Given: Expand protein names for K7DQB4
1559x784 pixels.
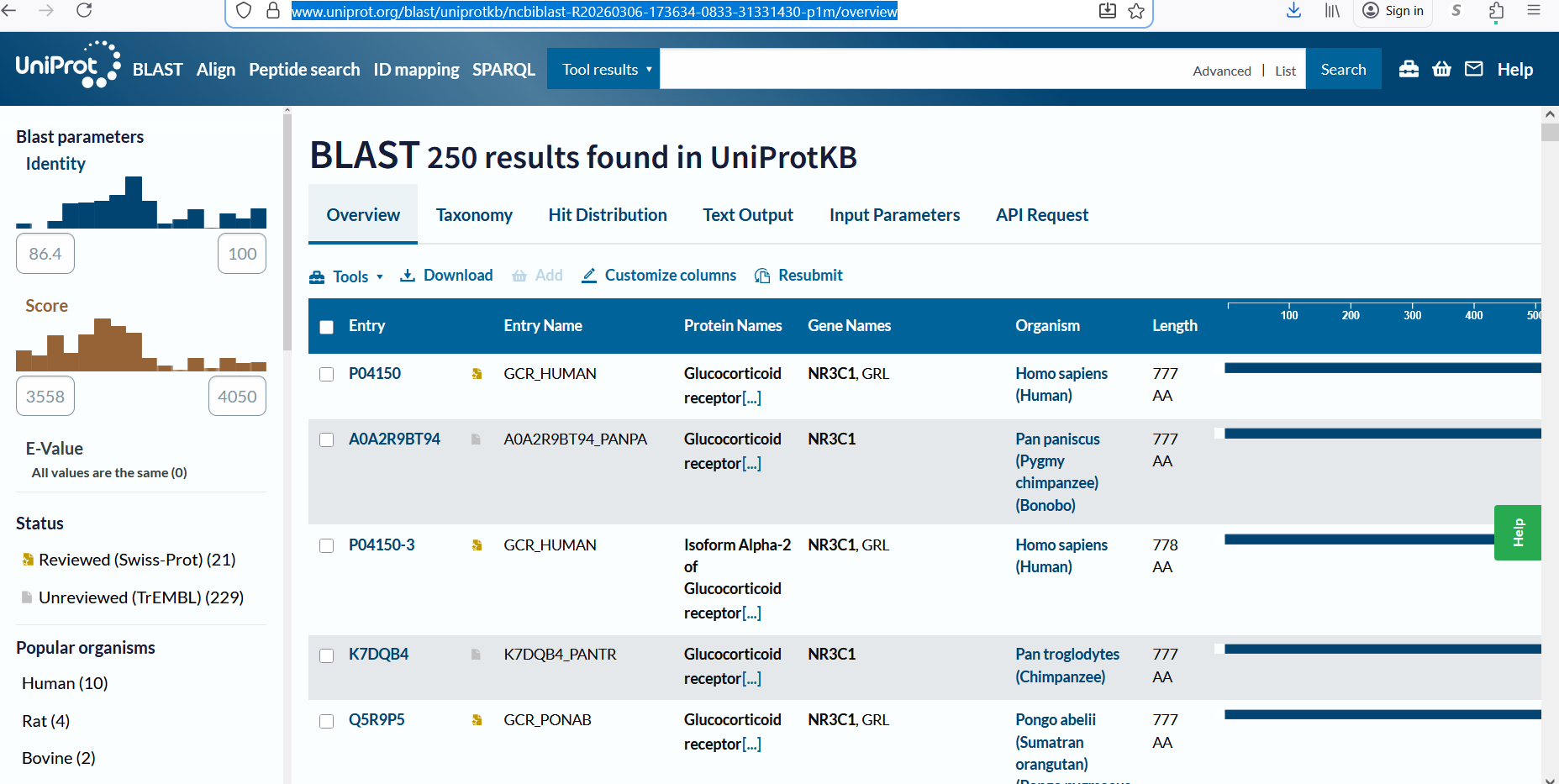Looking at the screenshot, I should (751, 679).
